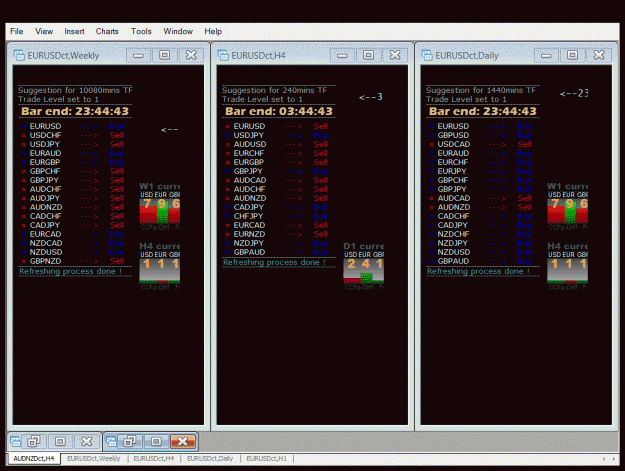Maximize the second minimized window
This screenshot has width=625, height=471.
click(x=156, y=442)
